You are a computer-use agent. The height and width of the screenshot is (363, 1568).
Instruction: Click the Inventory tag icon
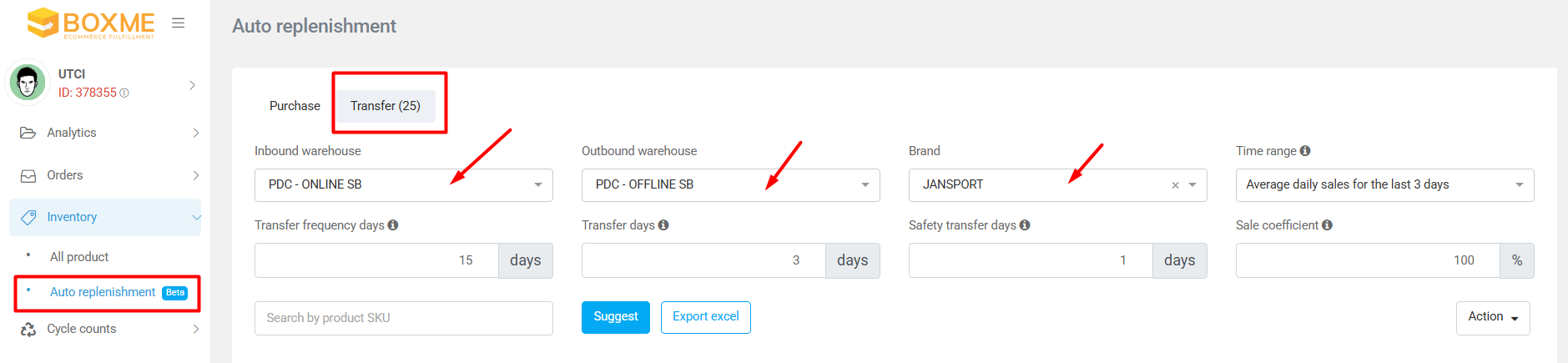pos(28,217)
